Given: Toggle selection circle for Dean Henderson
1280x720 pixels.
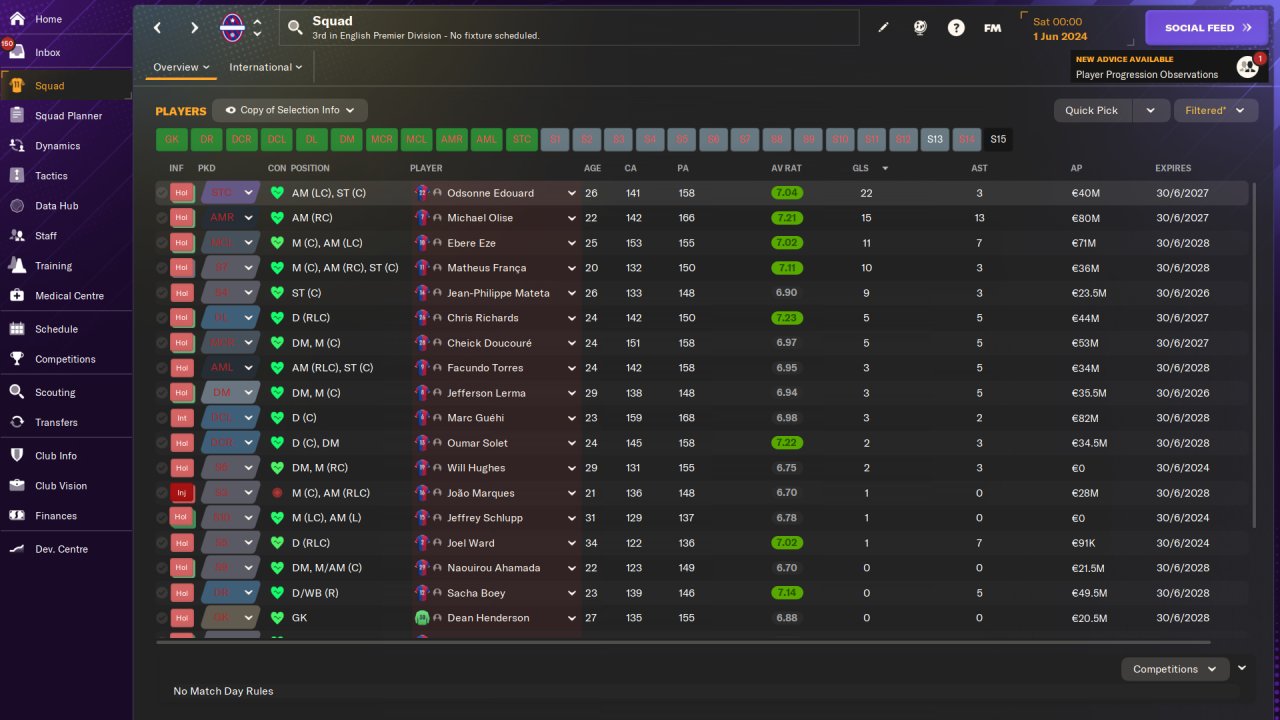Looking at the screenshot, I should 162,618.
